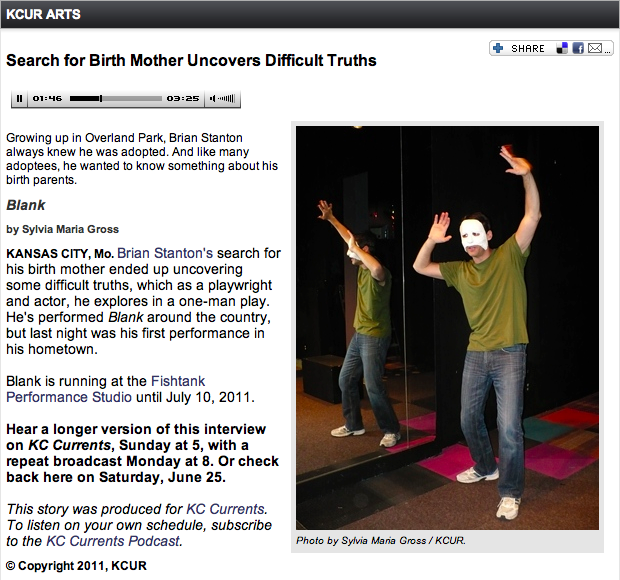The image size is (620, 580).
Task: Seek within the audio progress bar
Action: [116, 98]
